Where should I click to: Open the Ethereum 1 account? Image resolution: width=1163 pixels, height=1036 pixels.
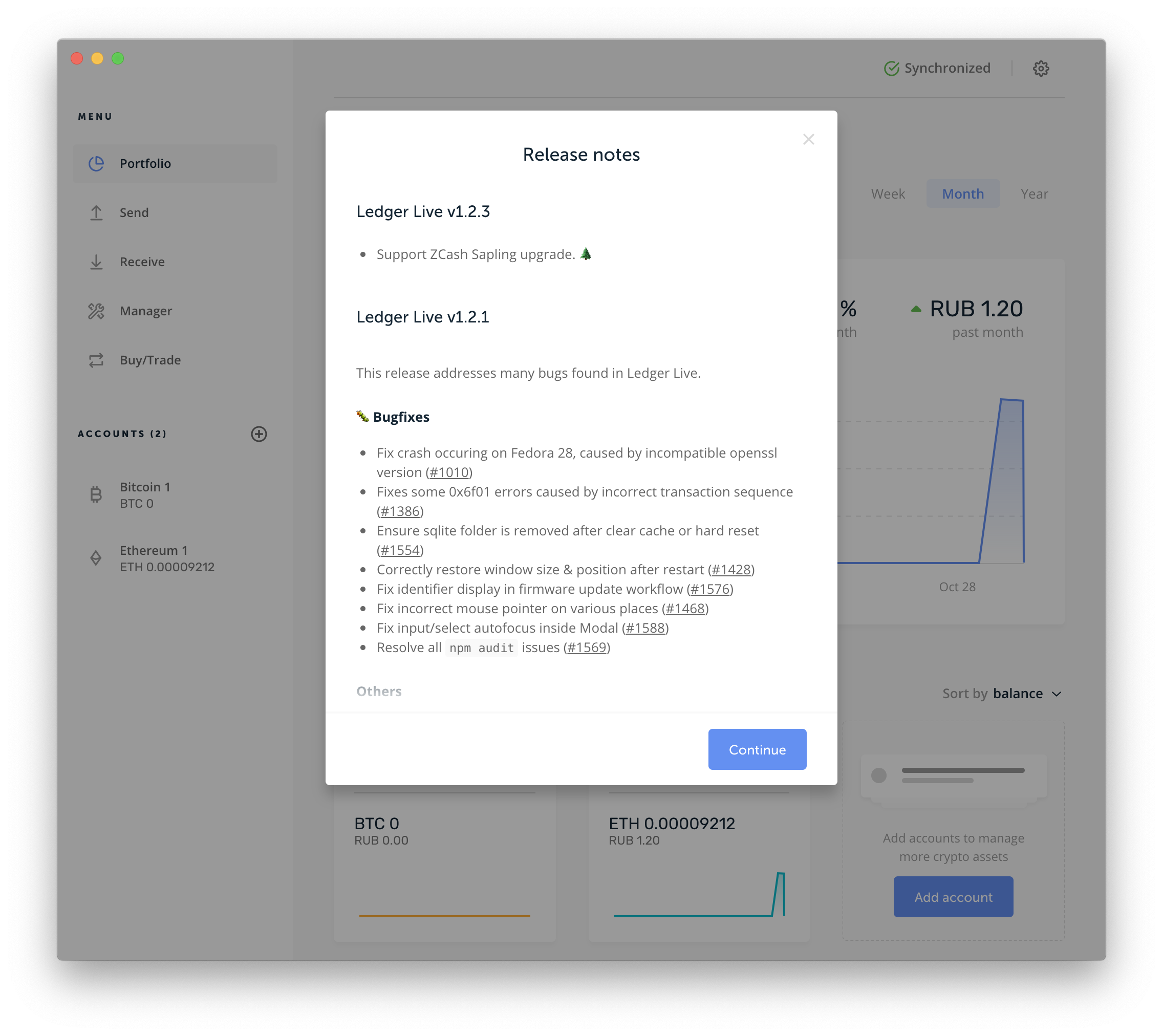[x=175, y=558]
